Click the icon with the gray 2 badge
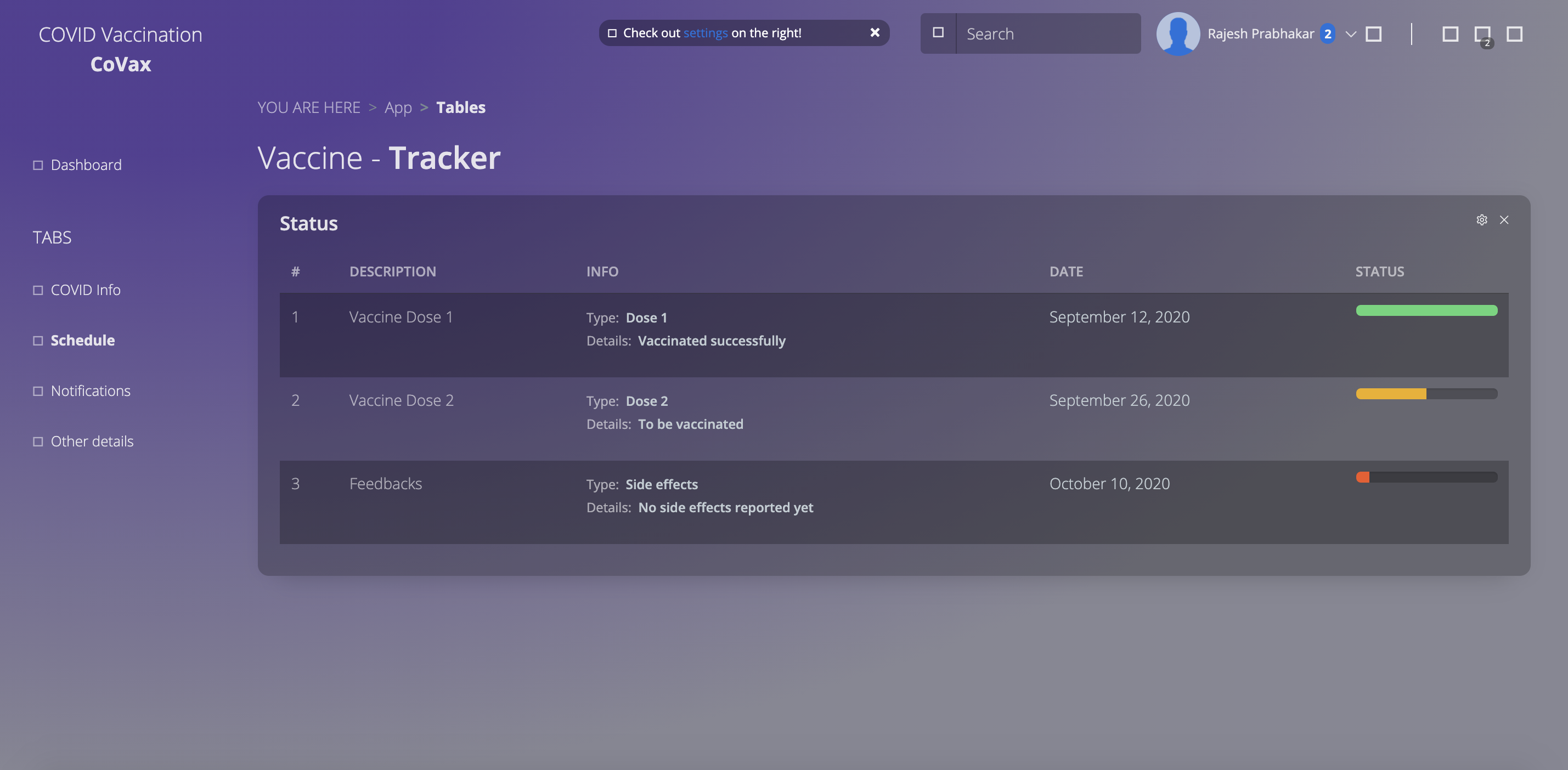The height and width of the screenshot is (770, 1568). pyautogui.click(x=1482, y=34)
